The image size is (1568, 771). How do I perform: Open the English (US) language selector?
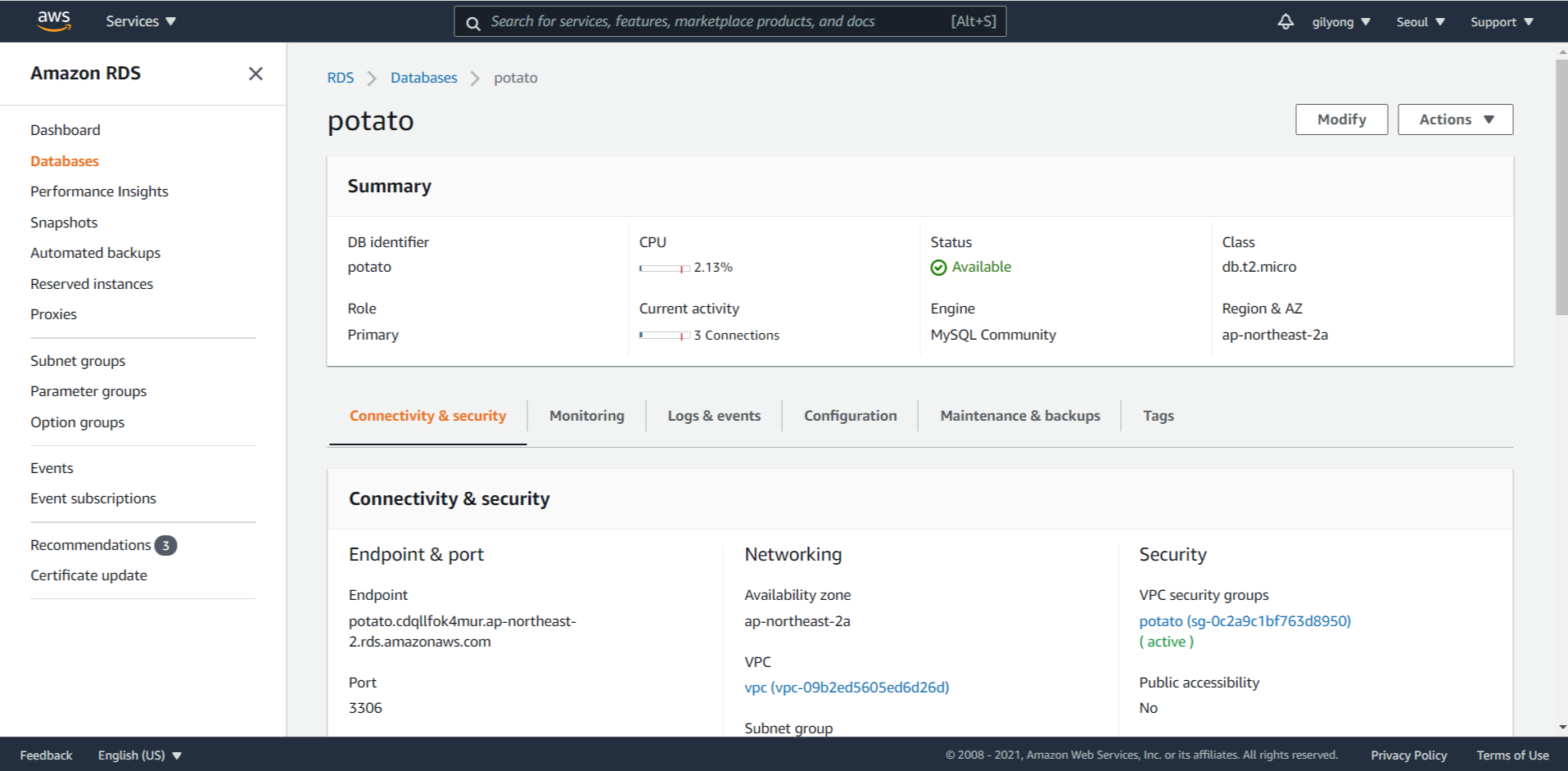139,755
